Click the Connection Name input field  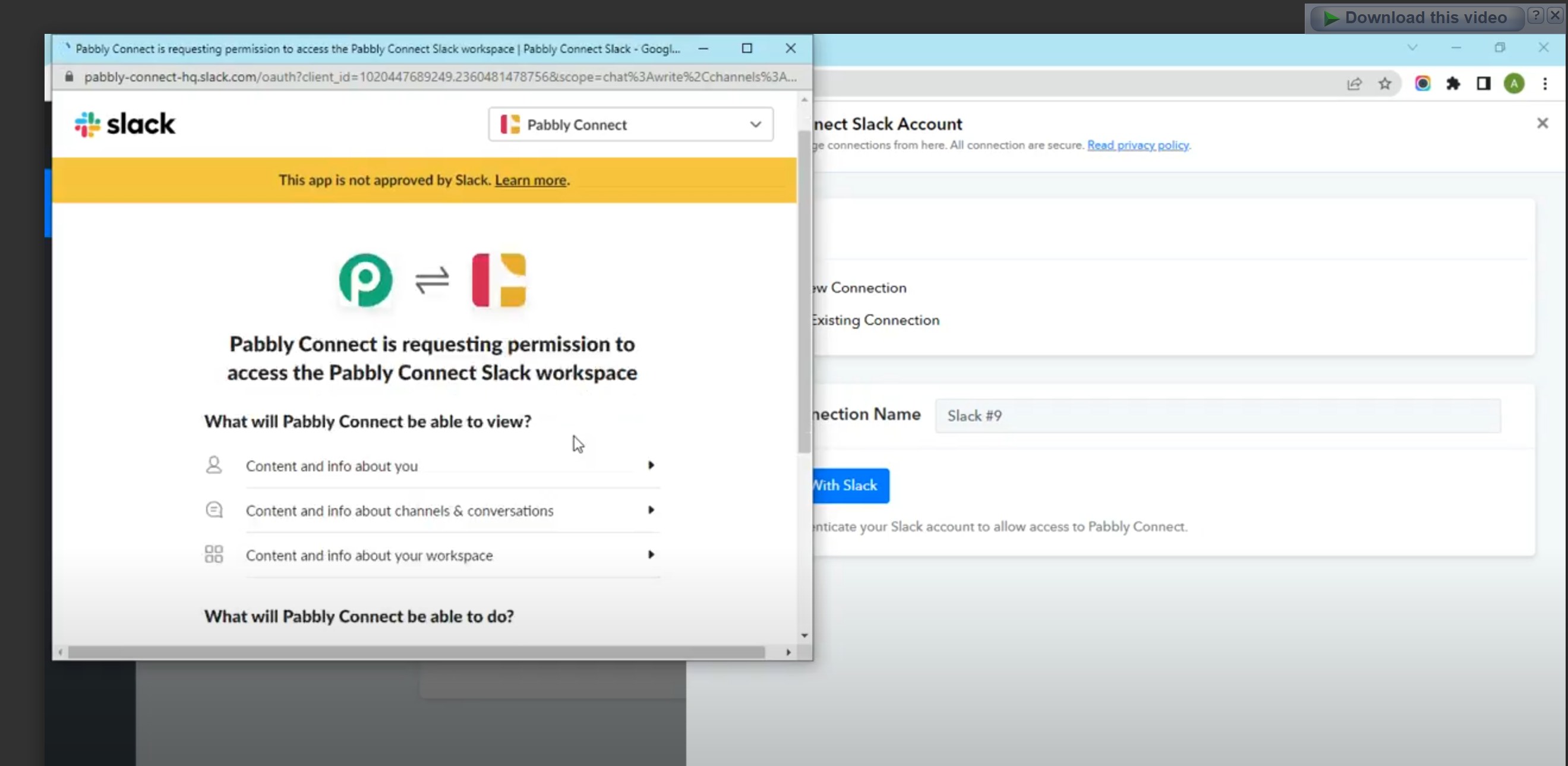click(x=1217, y=416)
